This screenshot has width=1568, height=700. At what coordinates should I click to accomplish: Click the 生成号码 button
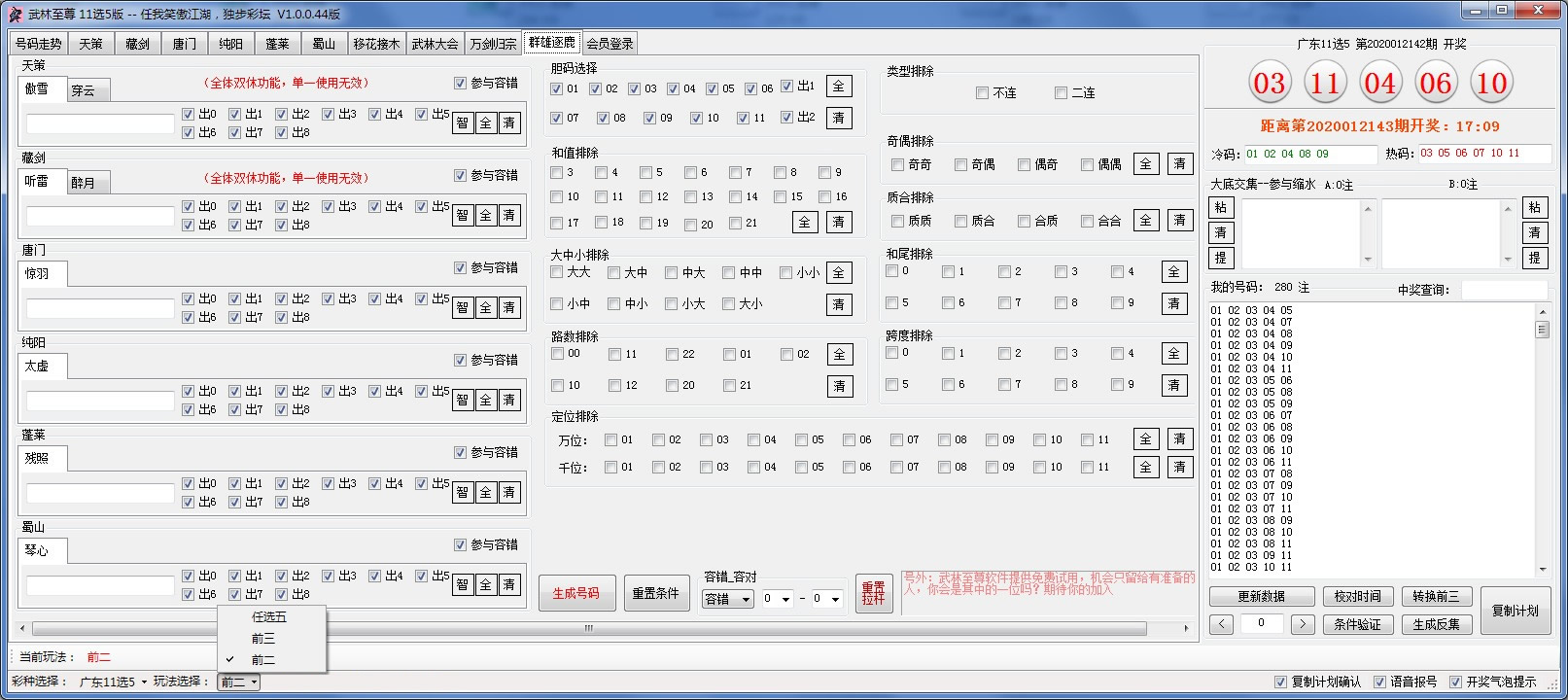576,593
